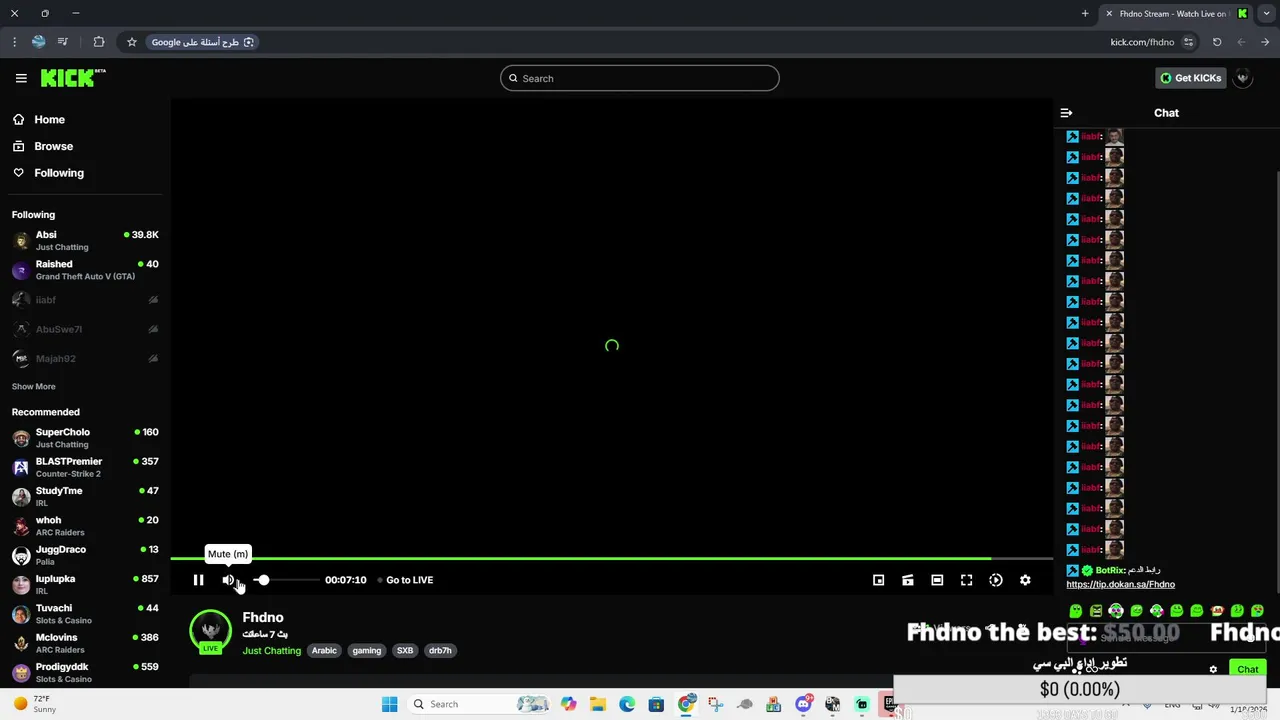Open luplupka recommended channel

(x=85, y=584)
